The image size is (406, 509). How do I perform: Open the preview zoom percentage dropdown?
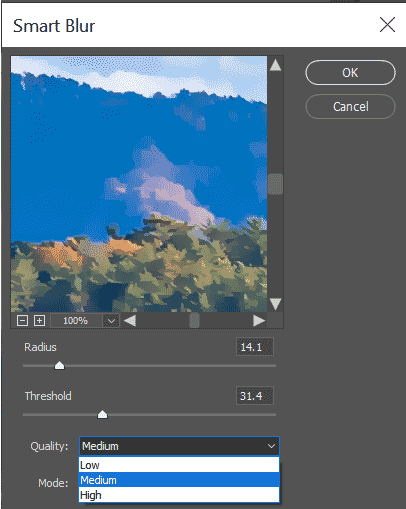[x=111, y=321]
